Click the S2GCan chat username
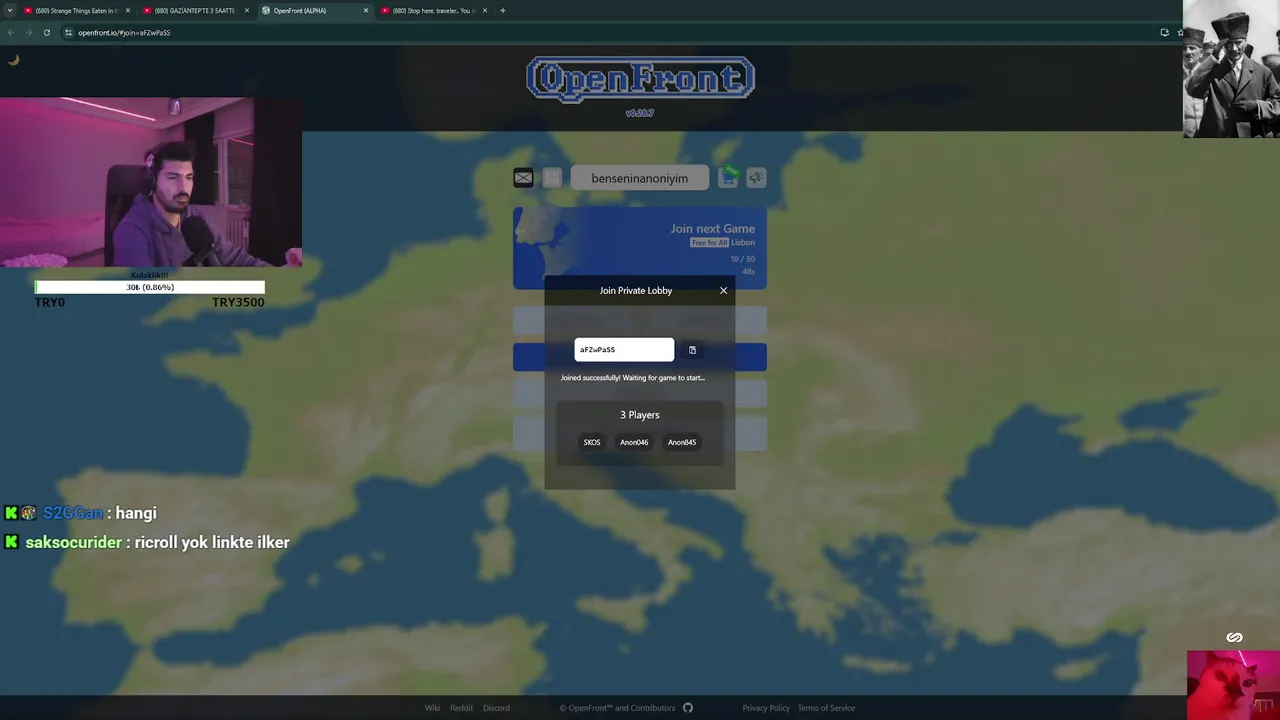Screen dimensions: 1280x720 (73, 513)
